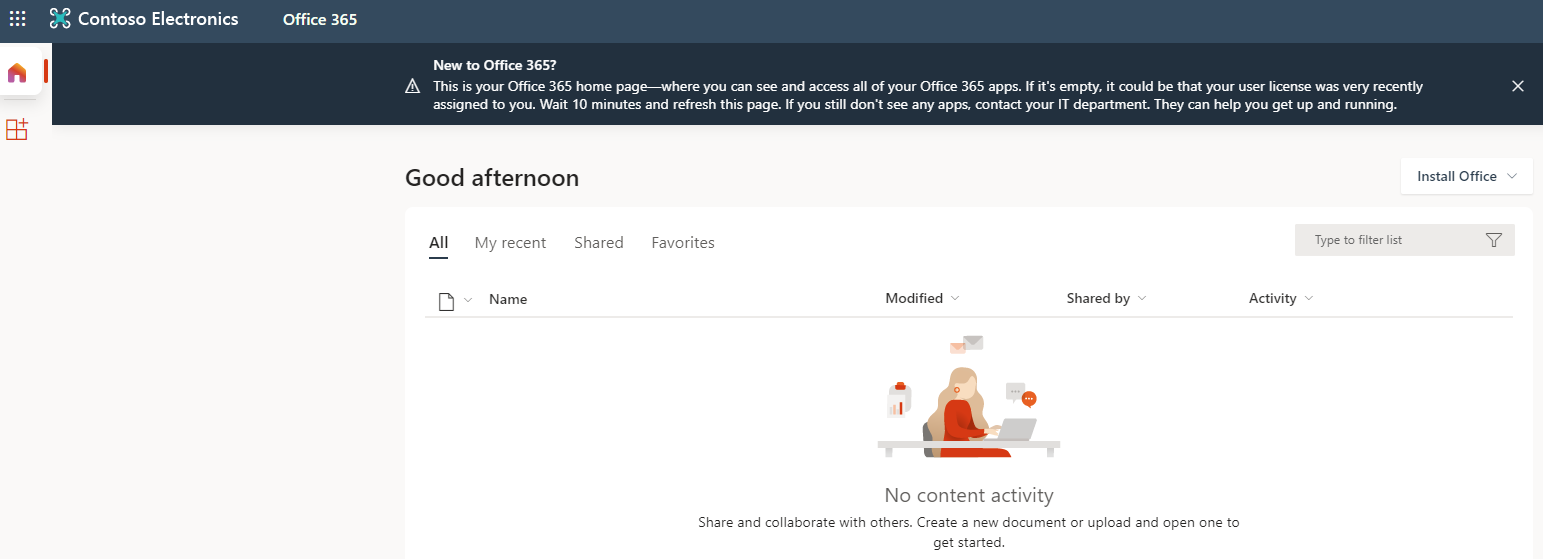Switch to the All tab

pos(438,243)
